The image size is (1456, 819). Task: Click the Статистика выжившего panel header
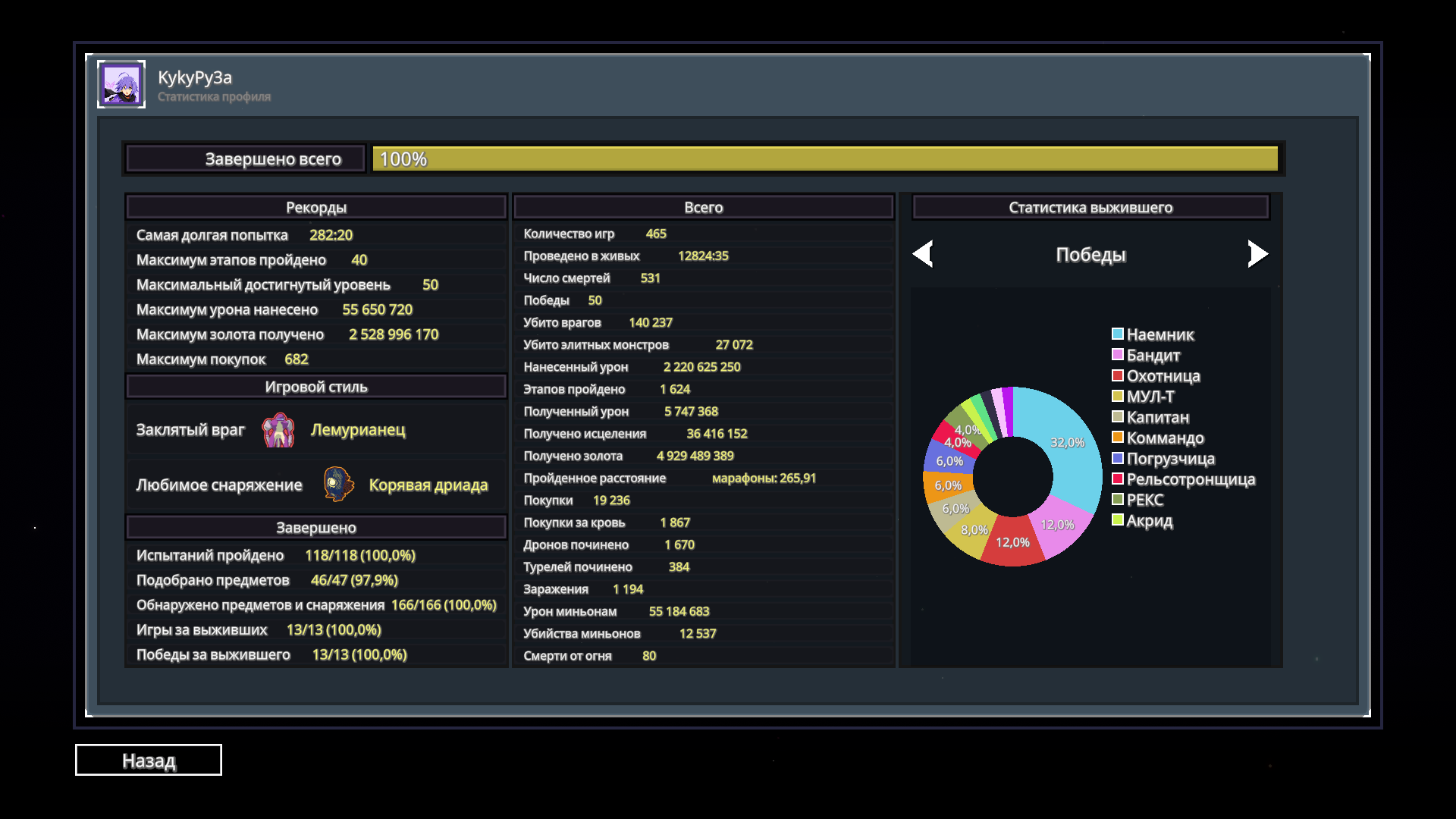[x=1090, y=208]
